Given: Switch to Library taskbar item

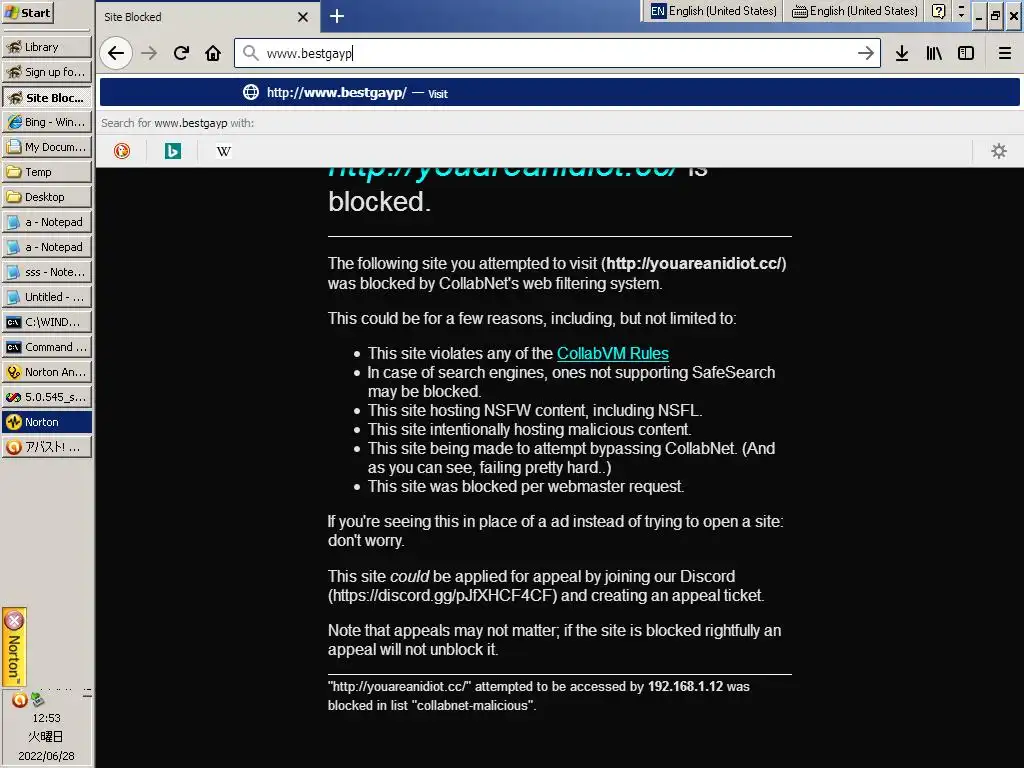Looking at the screenshot, I should coord(47,47).
